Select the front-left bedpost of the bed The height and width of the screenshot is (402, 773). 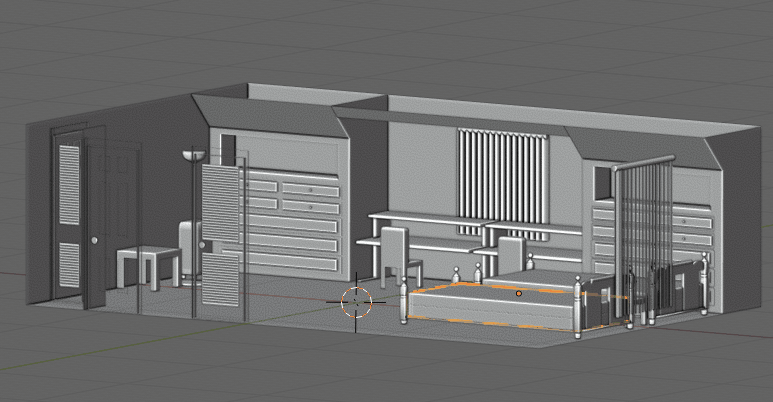pos(404,304)
